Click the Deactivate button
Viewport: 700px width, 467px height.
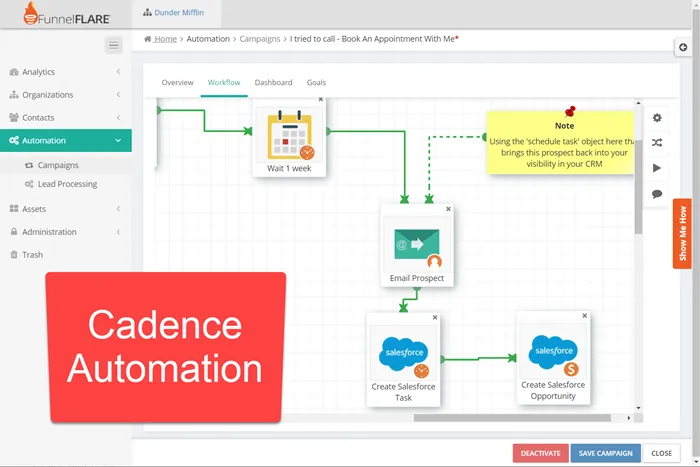tap(540, 453)
